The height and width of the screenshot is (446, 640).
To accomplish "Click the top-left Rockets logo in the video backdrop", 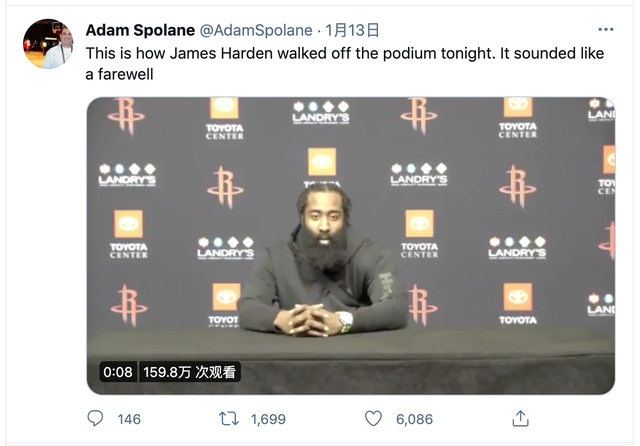I will [126, 116].
